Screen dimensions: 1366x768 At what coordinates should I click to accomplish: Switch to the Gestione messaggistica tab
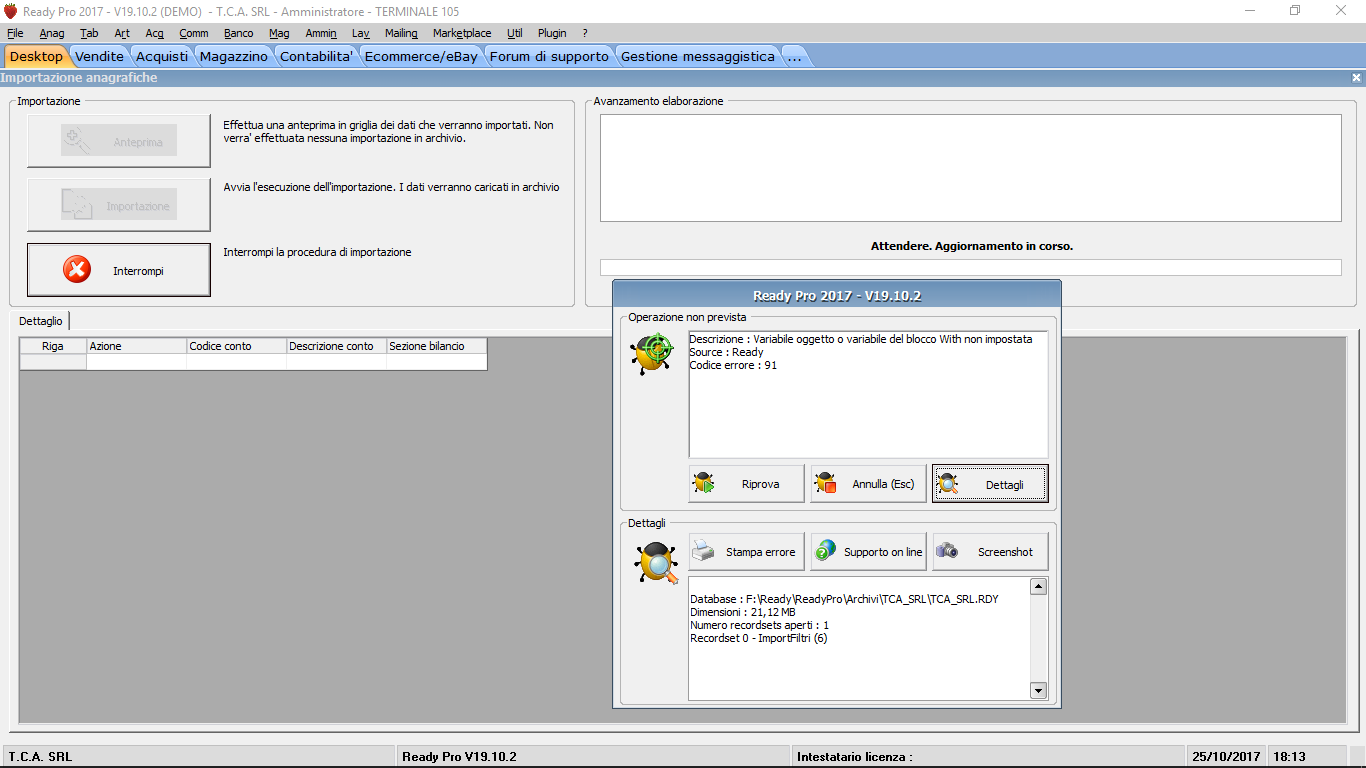pos(698,56)
